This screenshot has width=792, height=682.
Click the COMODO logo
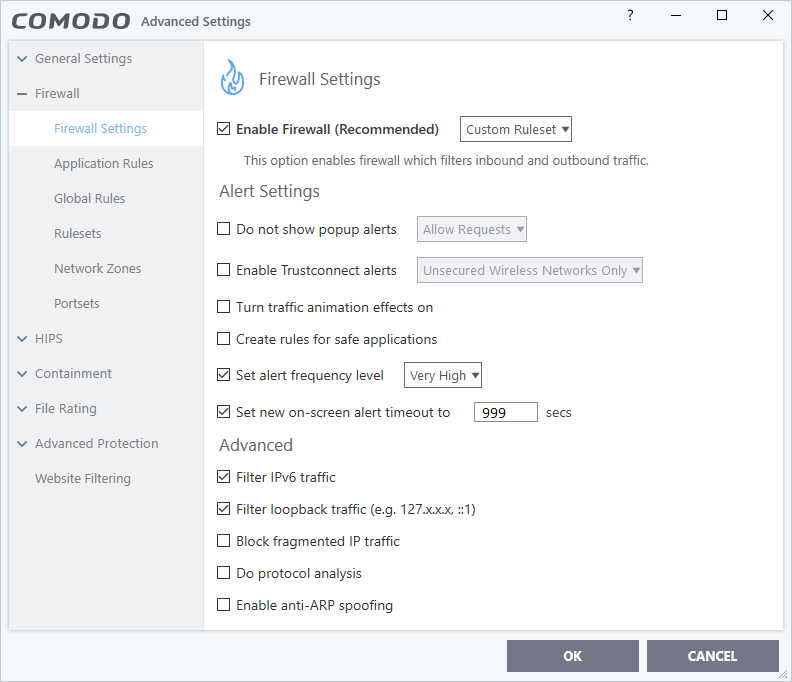[x=71, y=21]
